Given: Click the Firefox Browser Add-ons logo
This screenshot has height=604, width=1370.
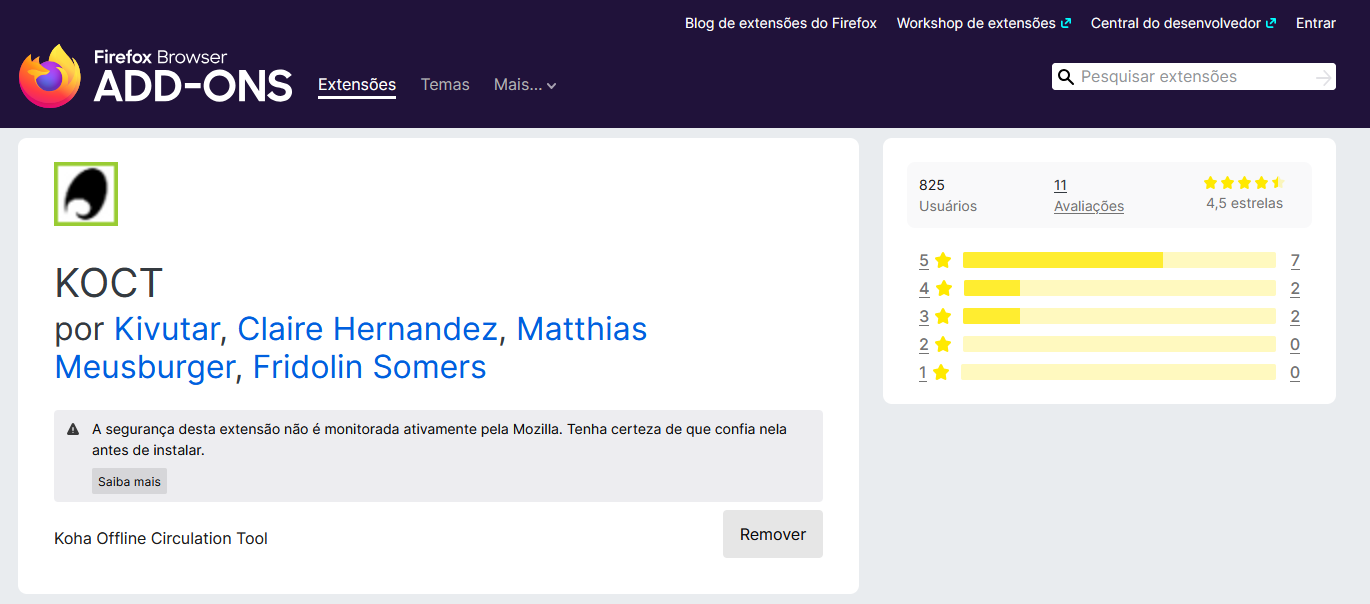Looking at the screenshot, I should pyautogui.click(x=156, y=76).
